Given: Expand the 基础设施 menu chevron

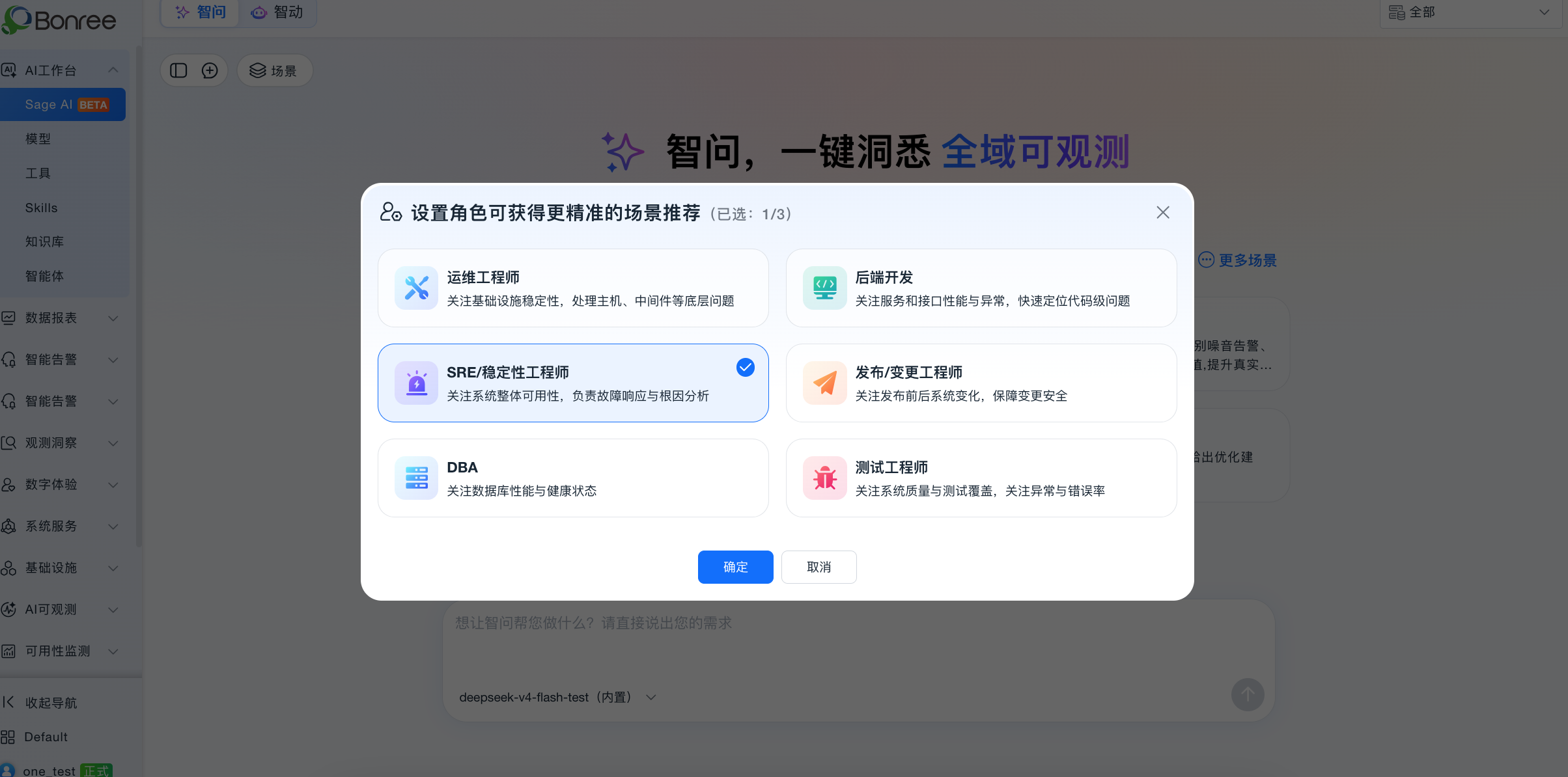Looking at the screenshot, I should click(x=113, y=568).
